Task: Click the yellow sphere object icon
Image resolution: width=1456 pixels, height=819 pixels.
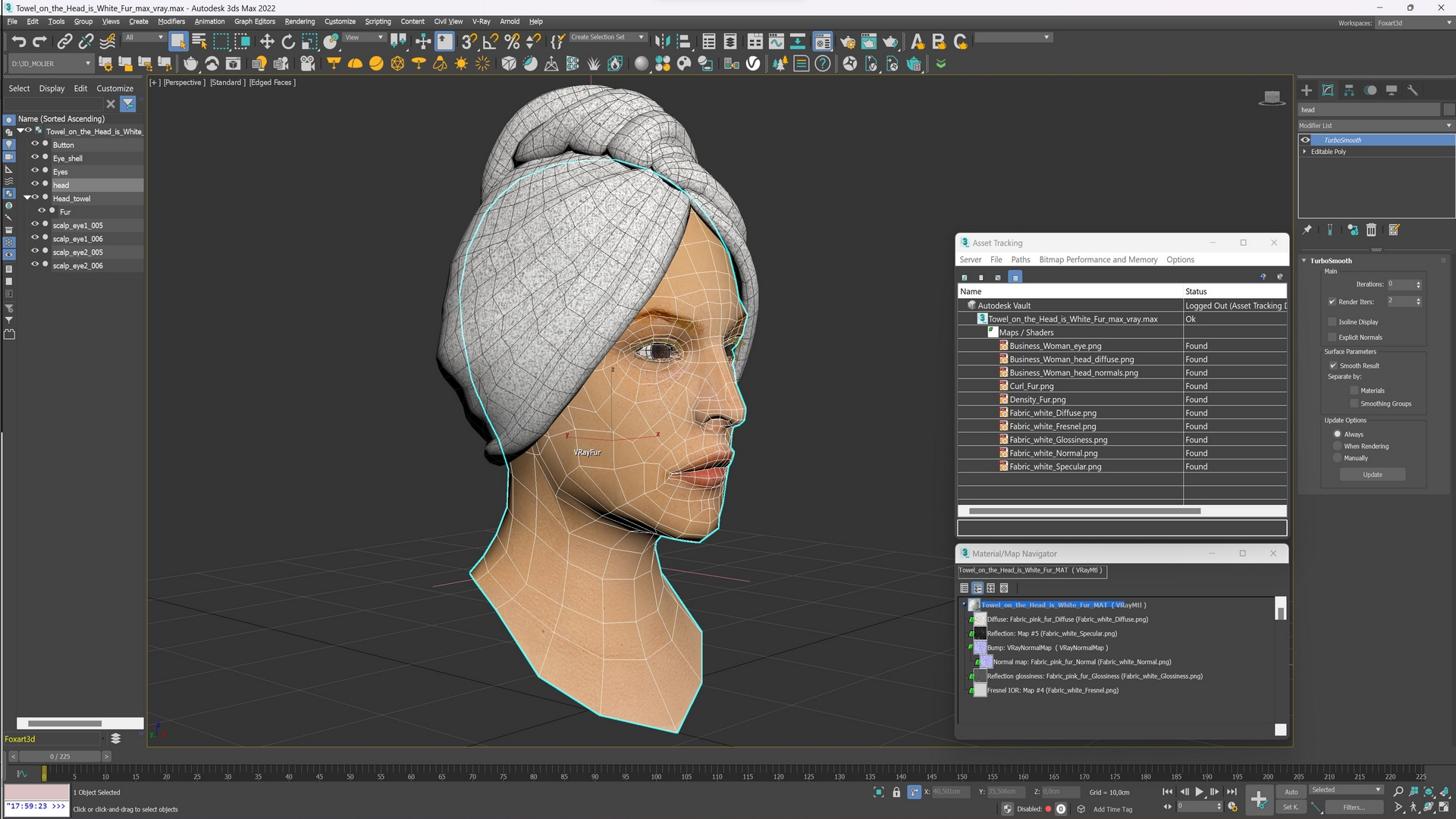Action: point(376,64)
